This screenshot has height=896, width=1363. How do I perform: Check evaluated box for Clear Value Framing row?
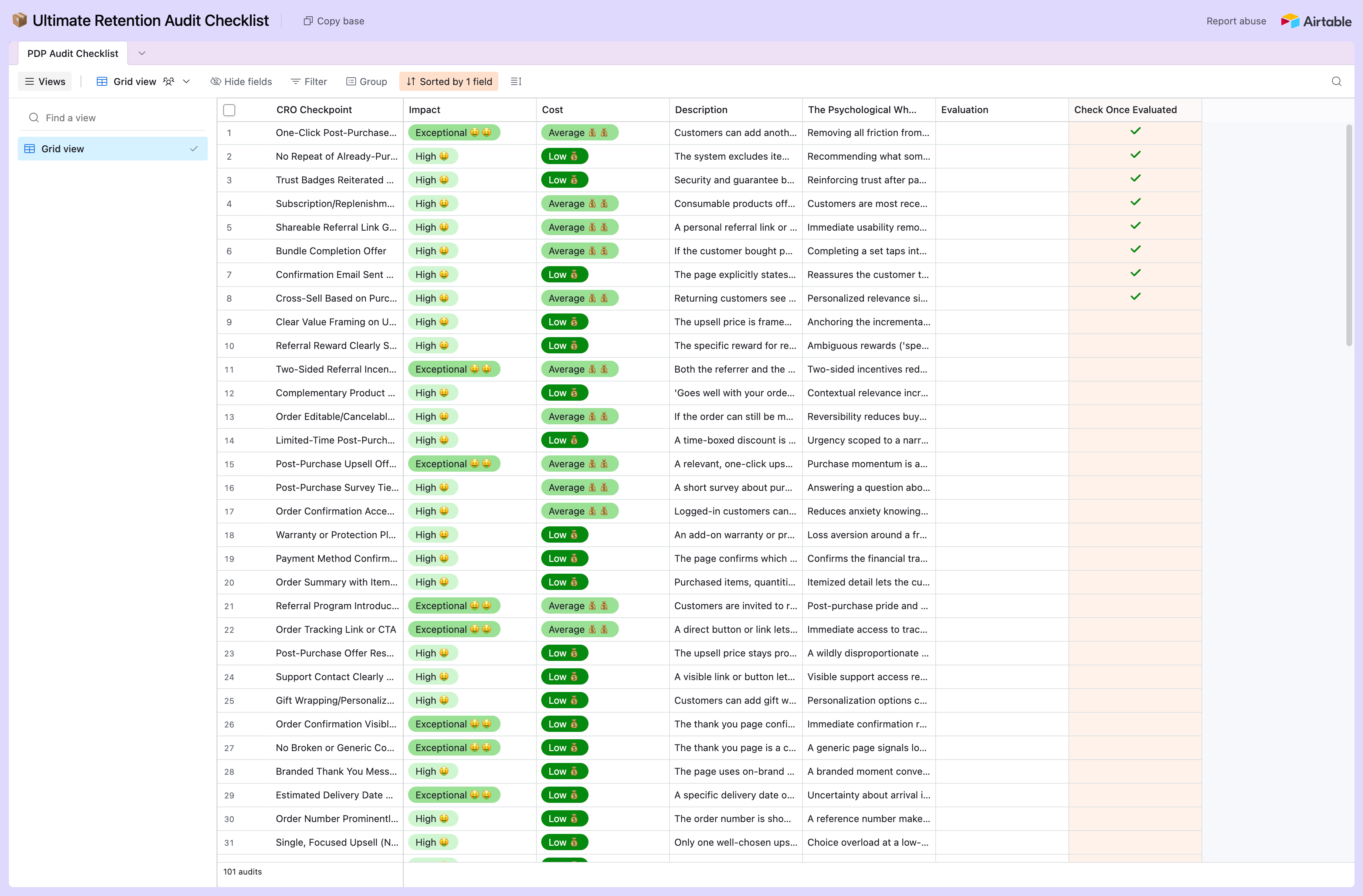[x=1135, y=322]
